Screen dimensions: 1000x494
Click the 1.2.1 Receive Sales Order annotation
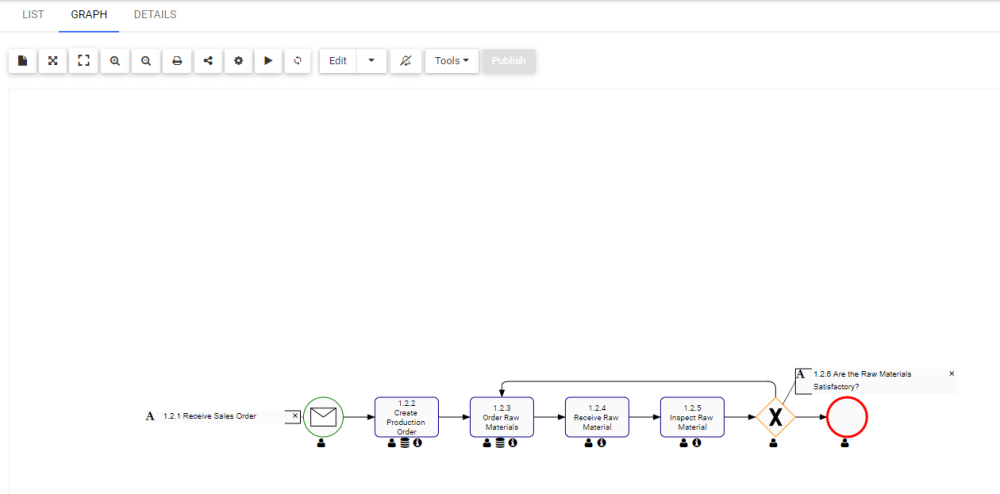pyautogui.click(x=210, y=416)
